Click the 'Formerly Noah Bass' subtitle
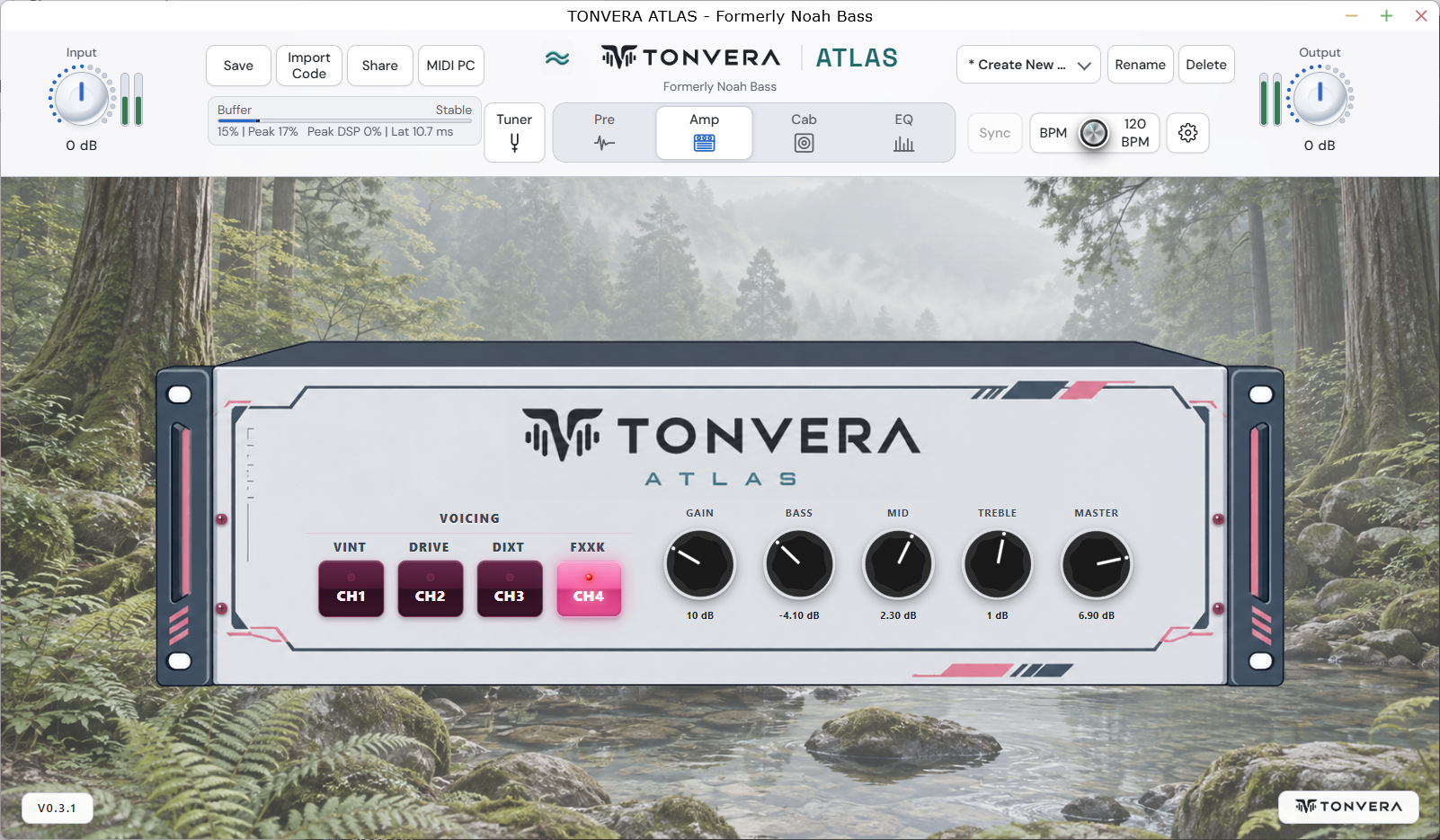Viewport: 1440px width, 840px height. pyautogui.click(x=719, y=87)
